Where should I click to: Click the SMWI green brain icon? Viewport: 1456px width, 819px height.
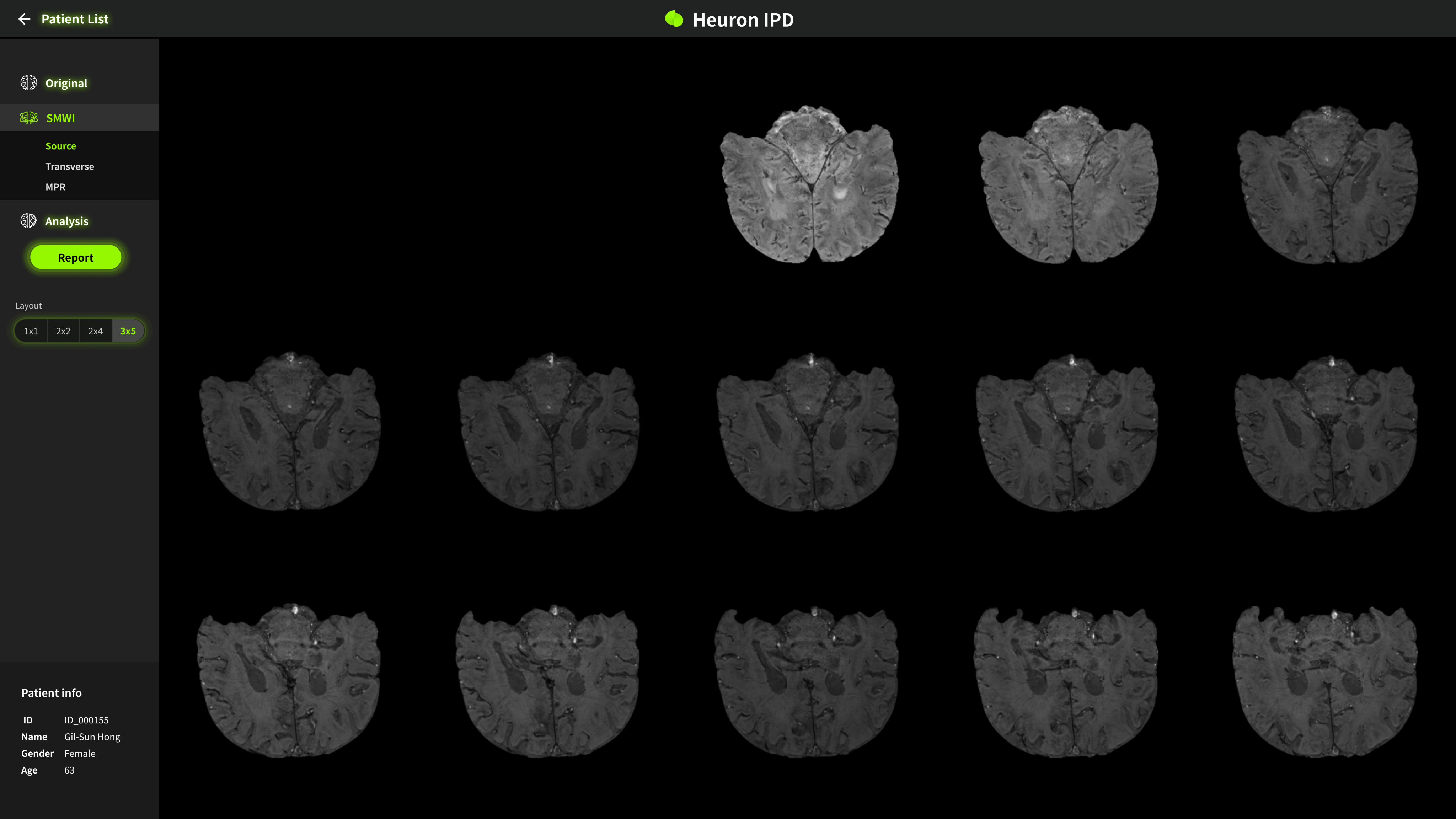pos(28,118)
